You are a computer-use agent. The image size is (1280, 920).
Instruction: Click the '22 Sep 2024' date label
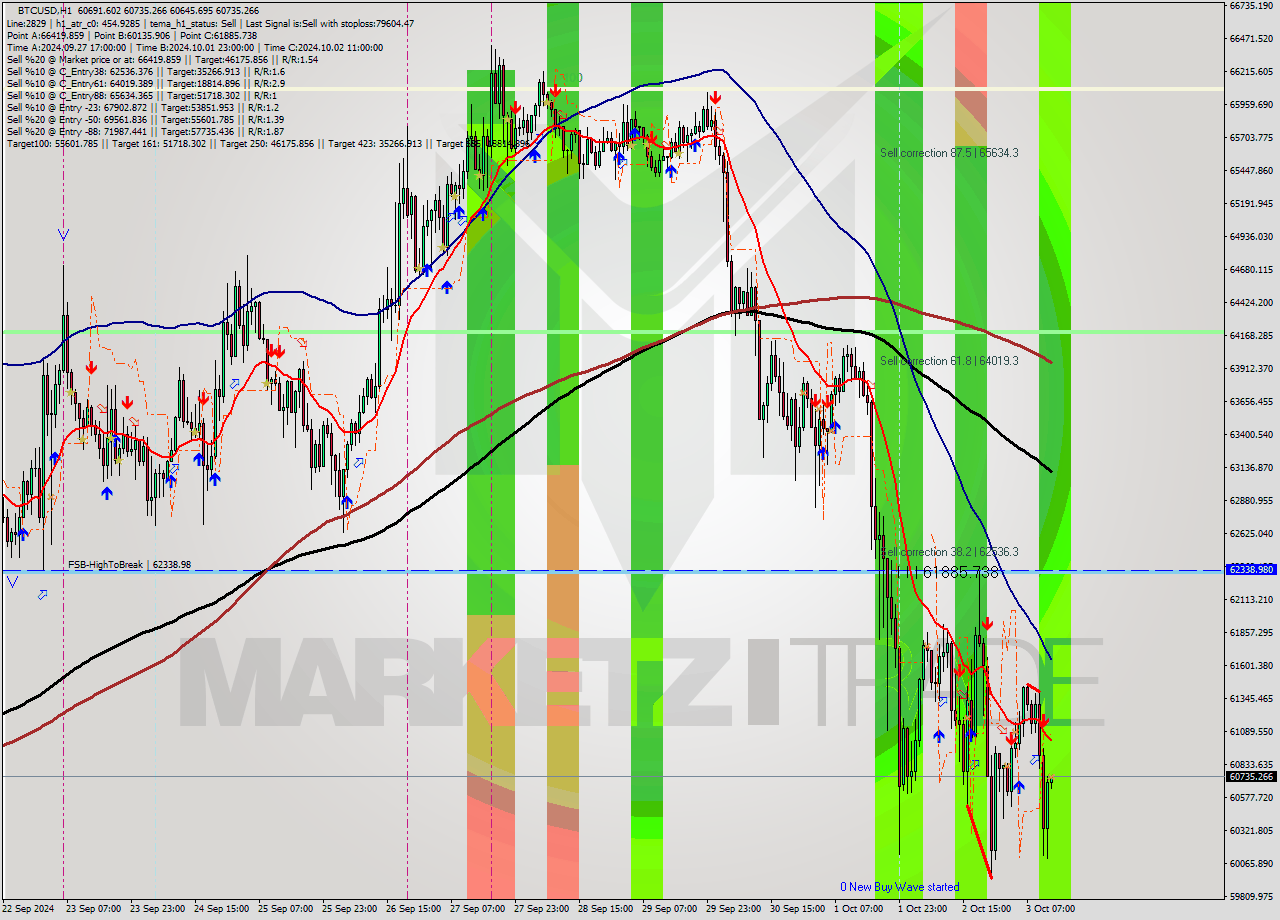click(28, 909)
